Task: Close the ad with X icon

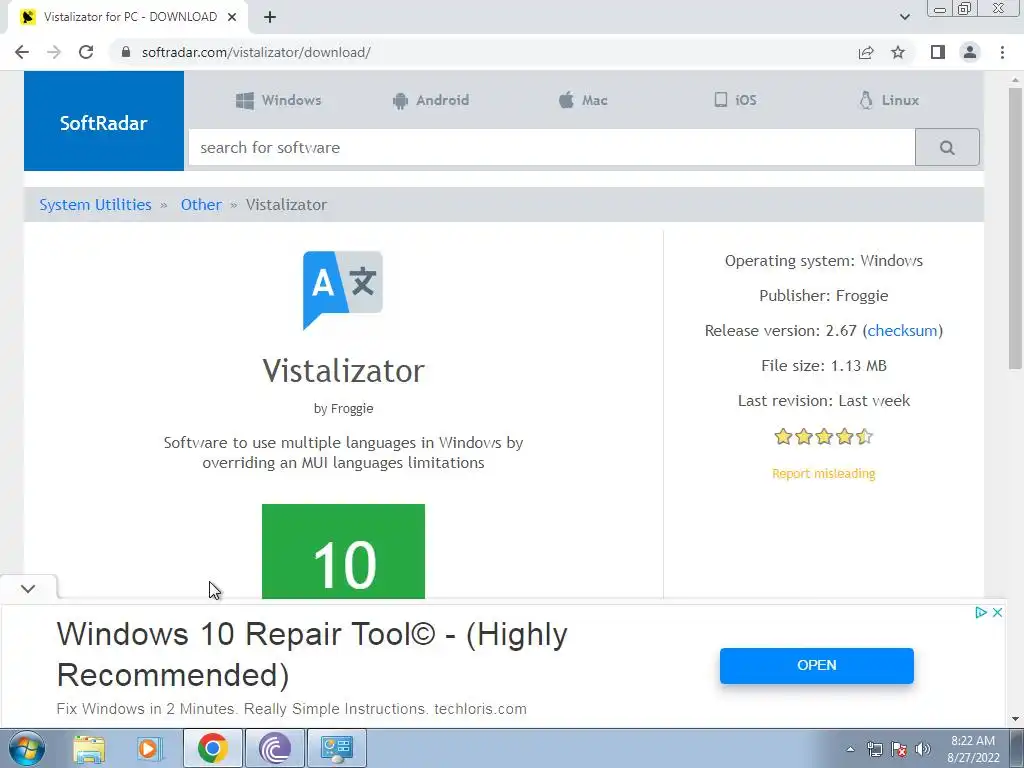Action: coord(997,613)
